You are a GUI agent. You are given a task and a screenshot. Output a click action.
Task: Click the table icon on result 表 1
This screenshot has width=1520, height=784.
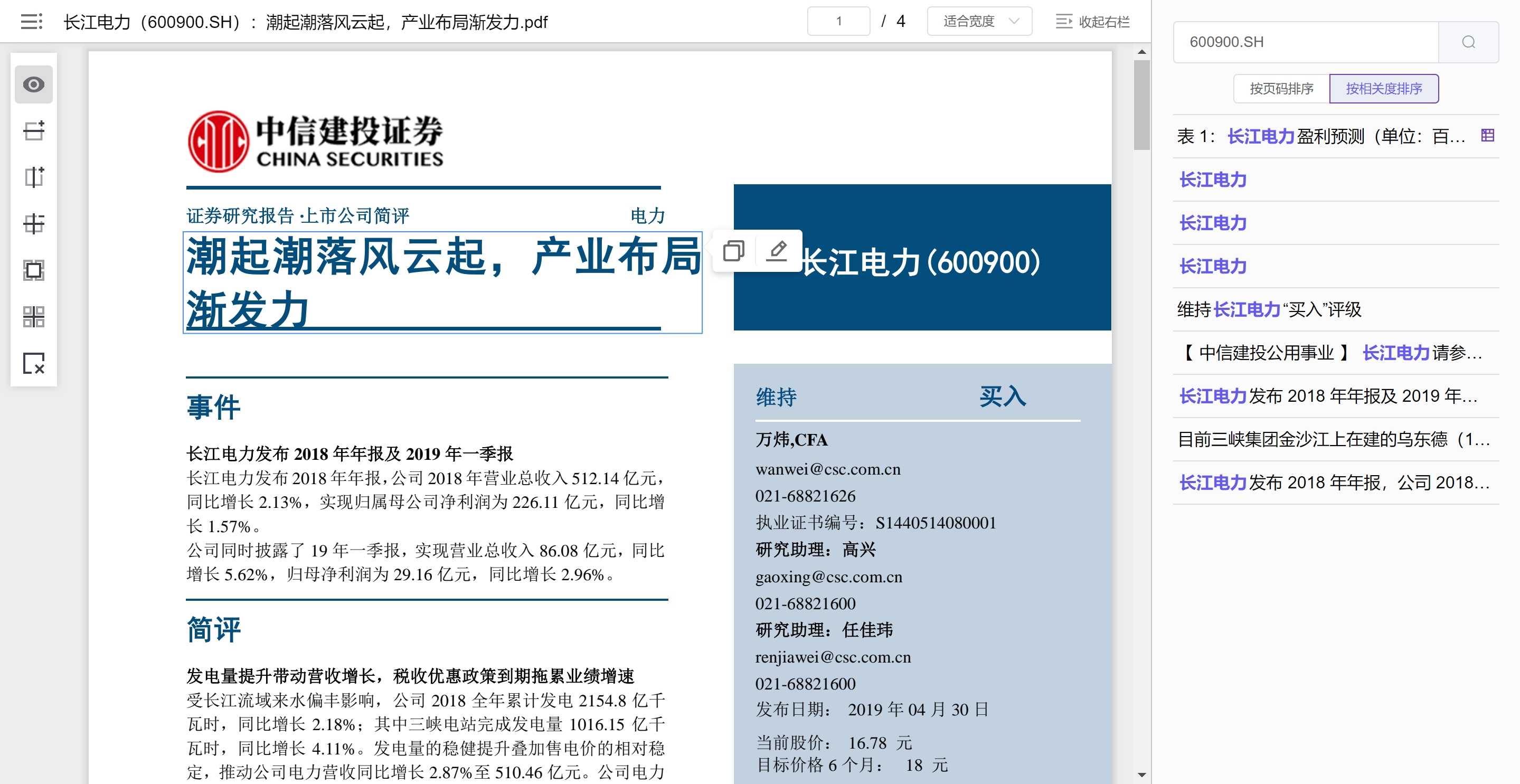pos(1488,136)
